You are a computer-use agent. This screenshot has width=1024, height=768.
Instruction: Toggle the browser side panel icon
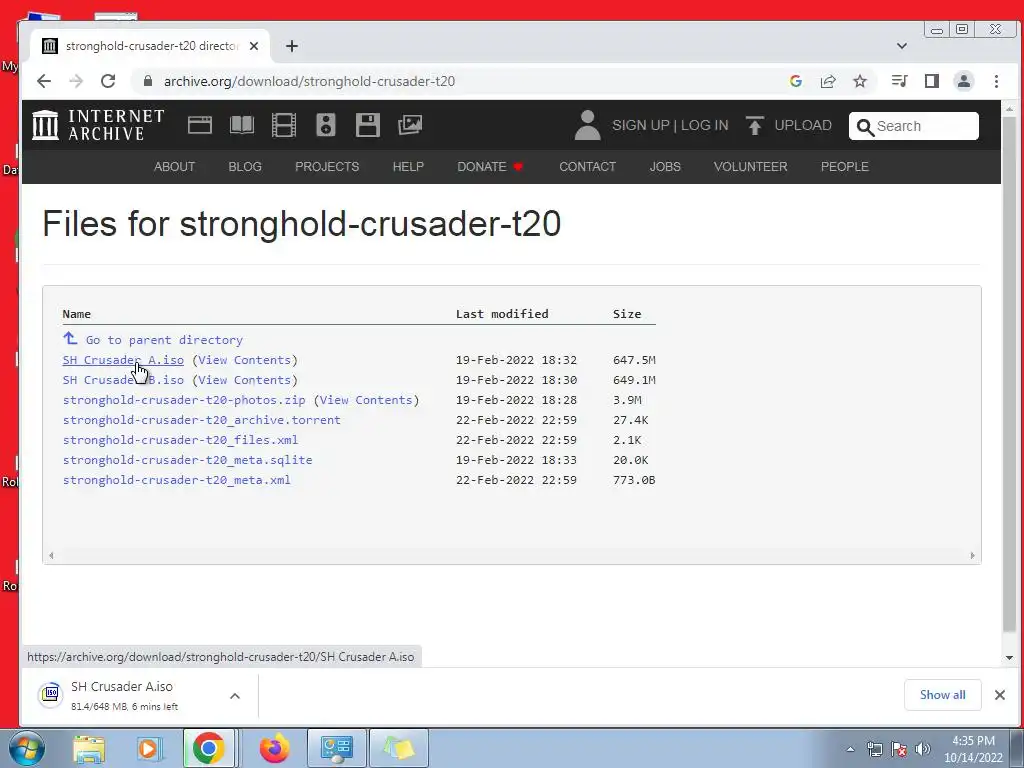pyautogui.click(x=931, y=81)
